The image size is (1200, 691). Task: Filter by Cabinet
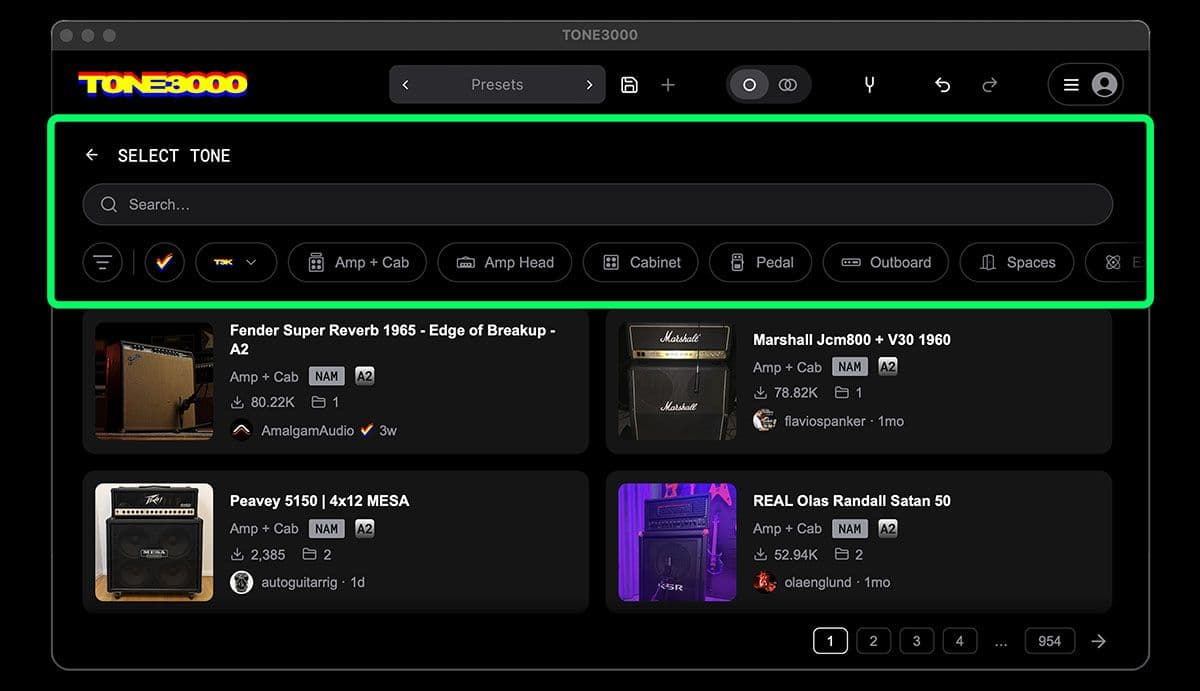tap(641, 262)
